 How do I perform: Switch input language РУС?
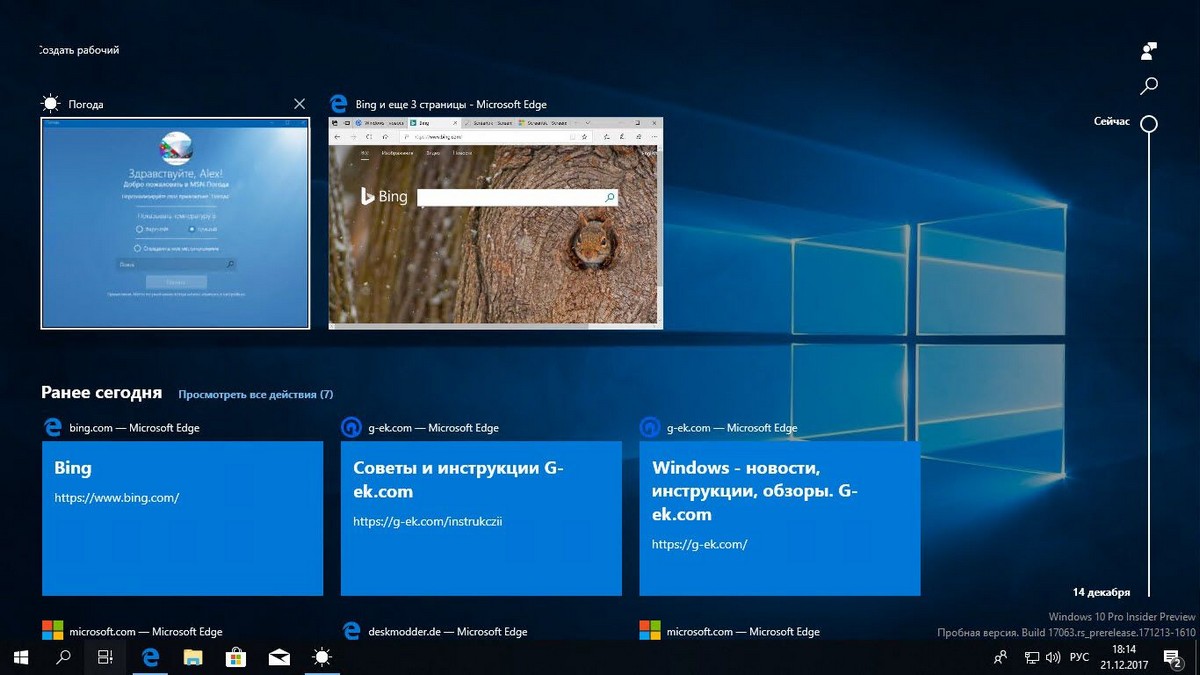tap(1080, 657)
